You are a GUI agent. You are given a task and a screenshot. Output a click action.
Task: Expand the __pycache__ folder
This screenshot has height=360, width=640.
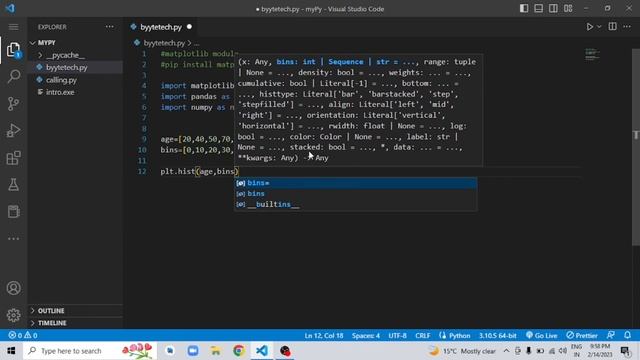click(75, 55)
